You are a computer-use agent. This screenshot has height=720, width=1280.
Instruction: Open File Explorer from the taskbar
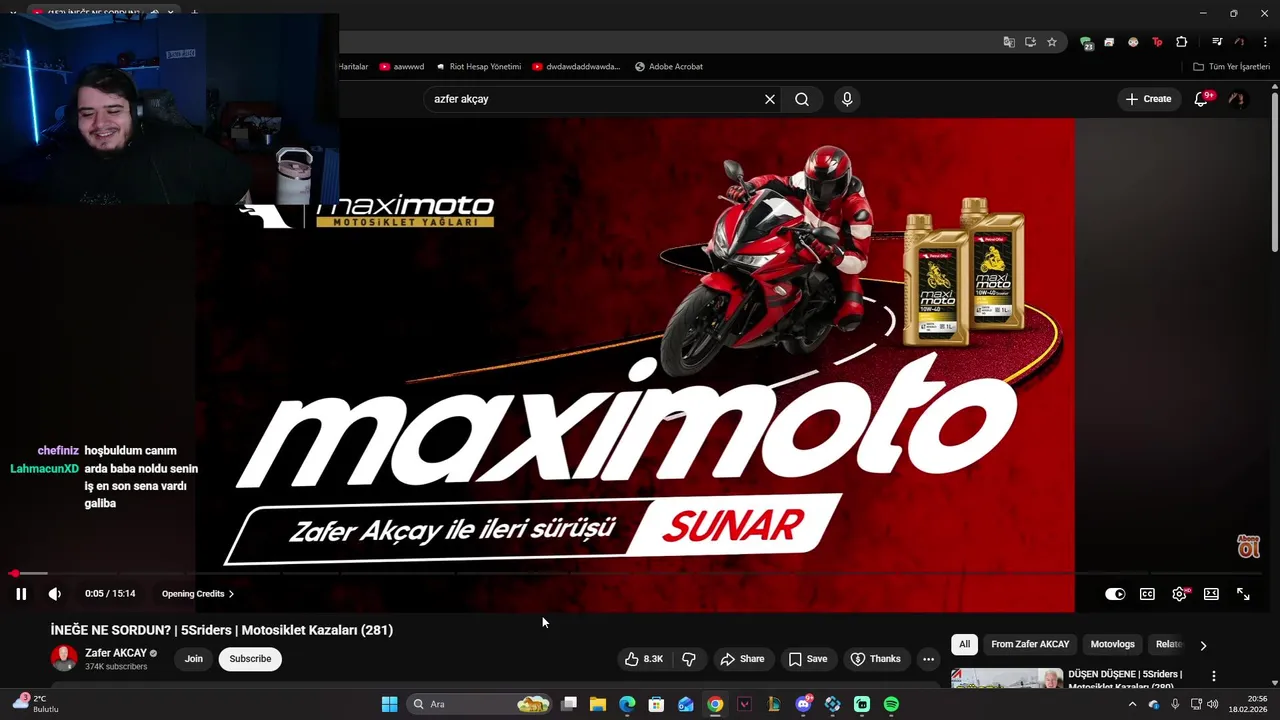coord(598,704)
